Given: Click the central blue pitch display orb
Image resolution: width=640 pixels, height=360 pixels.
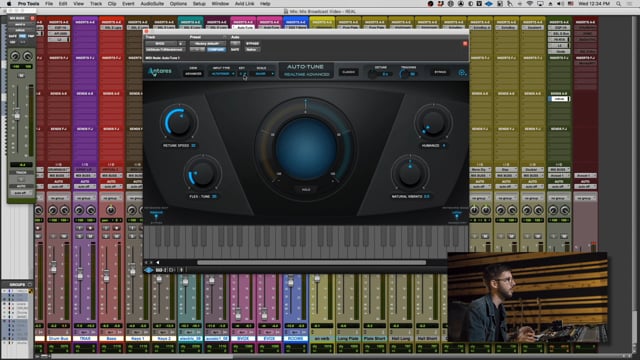Looking at the screenshot, I should tap(306, 149).
